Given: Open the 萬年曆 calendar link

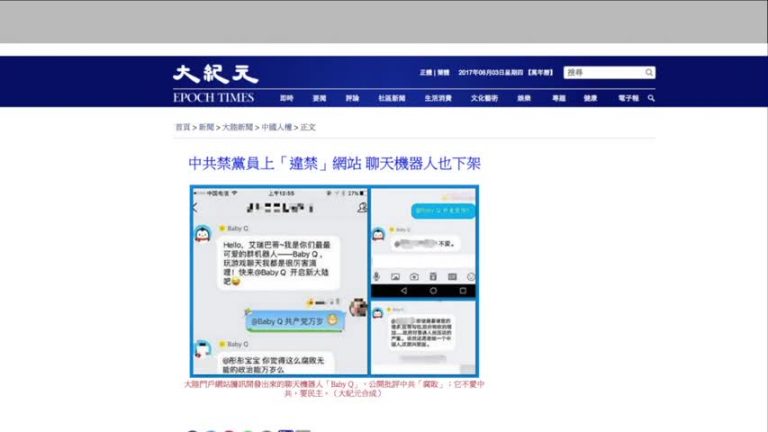Looking at the screenshot, I should point(540,72).
